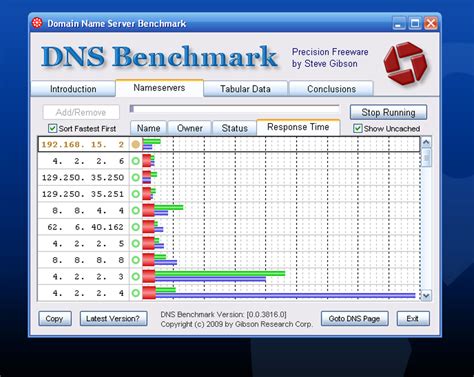This screenshot has height=377, width=474.
Task: Click the status circle for 62.6.40.162
Action: tap(135, 227)
